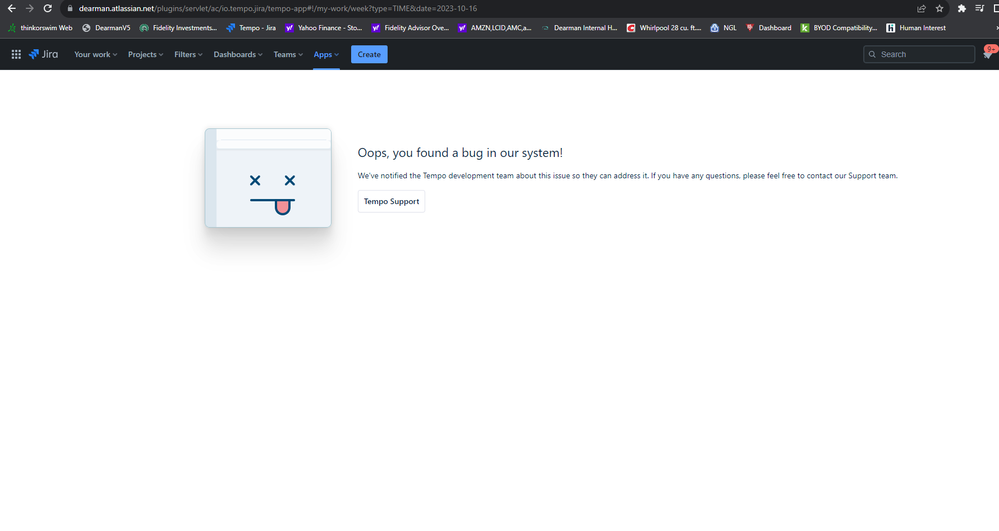The image size is (999, 531).
Task: Expand the Your work menu
Action: coord(96,54)
